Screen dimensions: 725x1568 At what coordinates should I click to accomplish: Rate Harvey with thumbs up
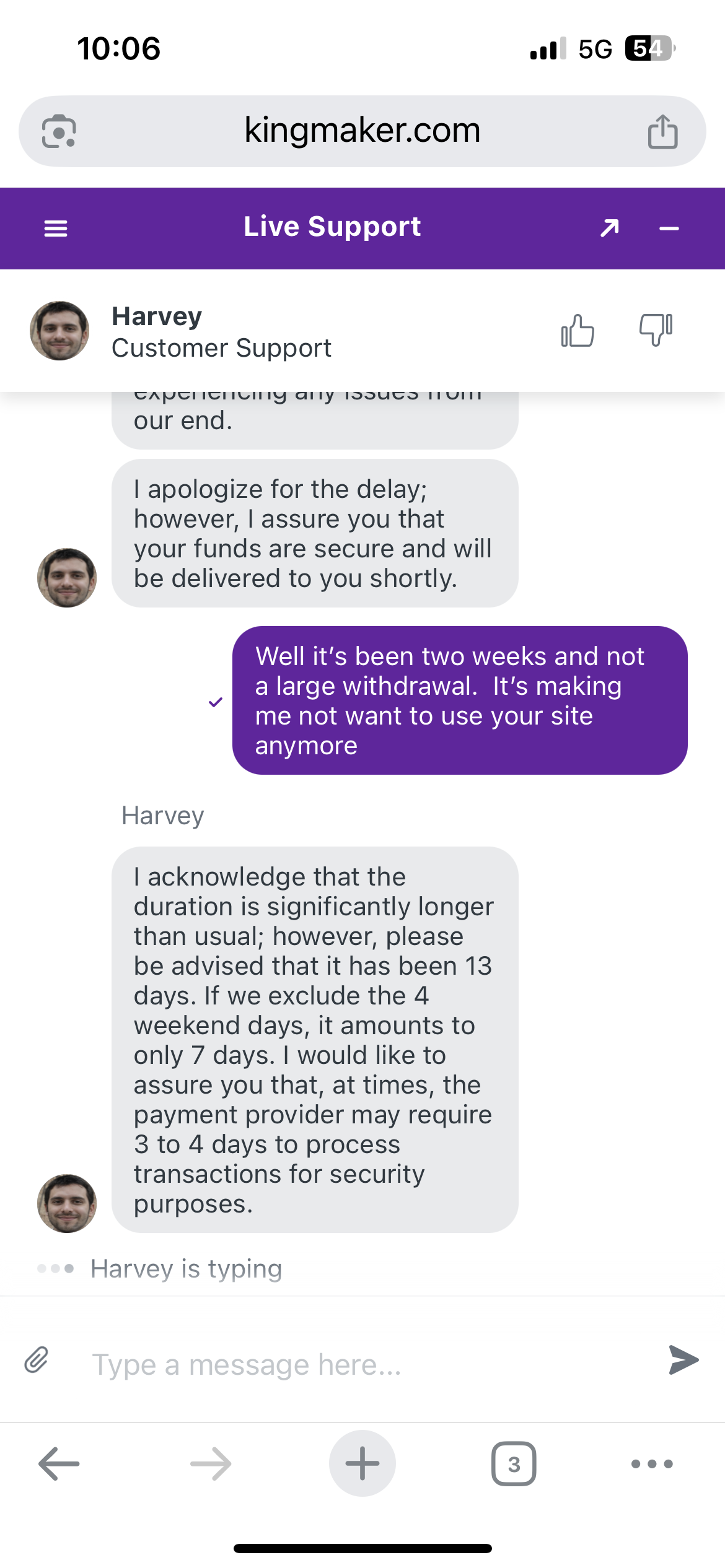click(578, 331)
